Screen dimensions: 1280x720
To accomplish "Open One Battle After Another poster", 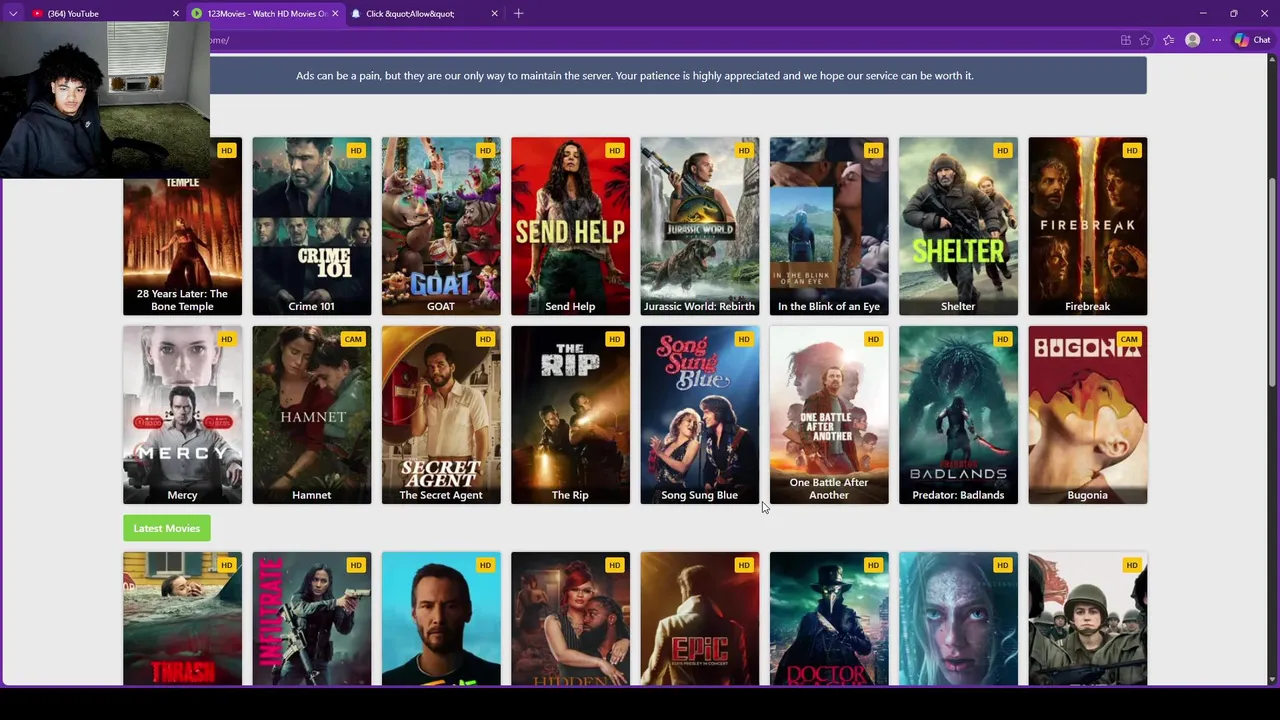I will (x=829, y=415).
